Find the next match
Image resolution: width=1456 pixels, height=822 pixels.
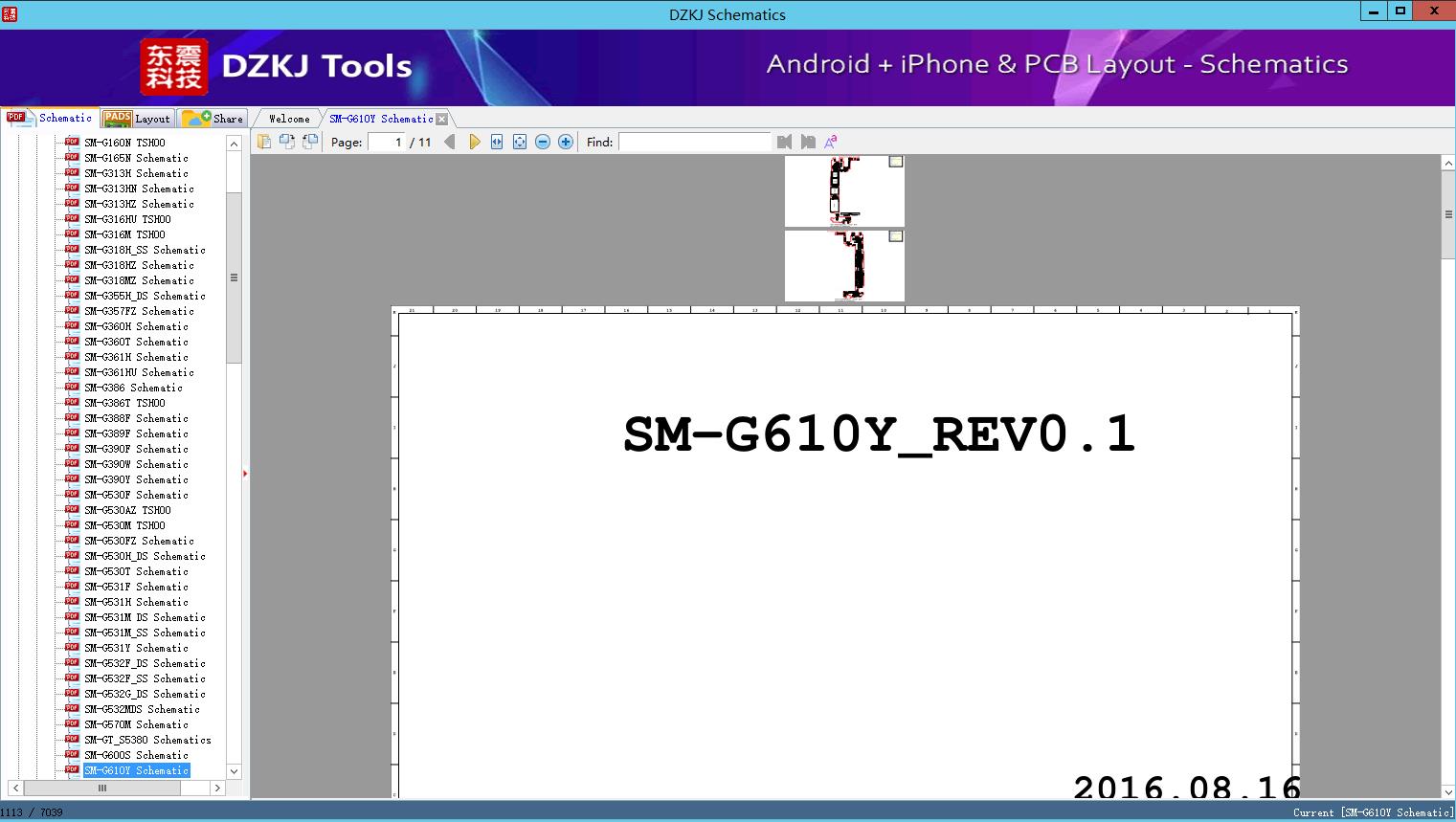click(x=808, y=142)
